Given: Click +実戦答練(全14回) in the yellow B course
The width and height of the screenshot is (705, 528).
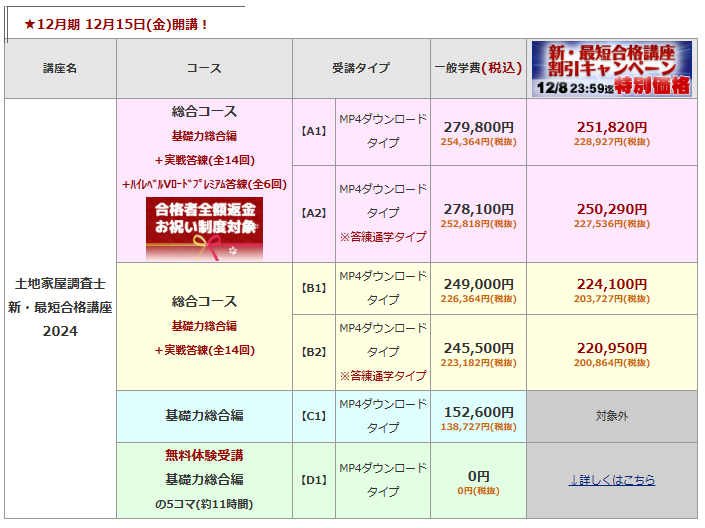Looking at the screenshot, I should click(x=205, y=350).
